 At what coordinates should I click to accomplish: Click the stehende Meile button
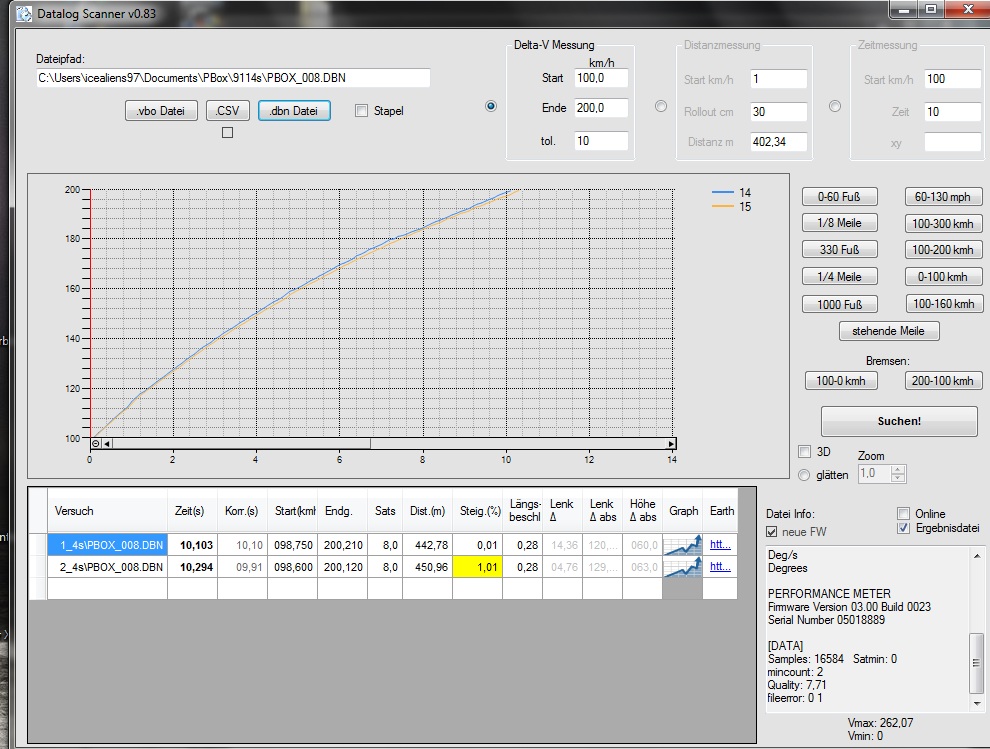click(x=889, y=331)
